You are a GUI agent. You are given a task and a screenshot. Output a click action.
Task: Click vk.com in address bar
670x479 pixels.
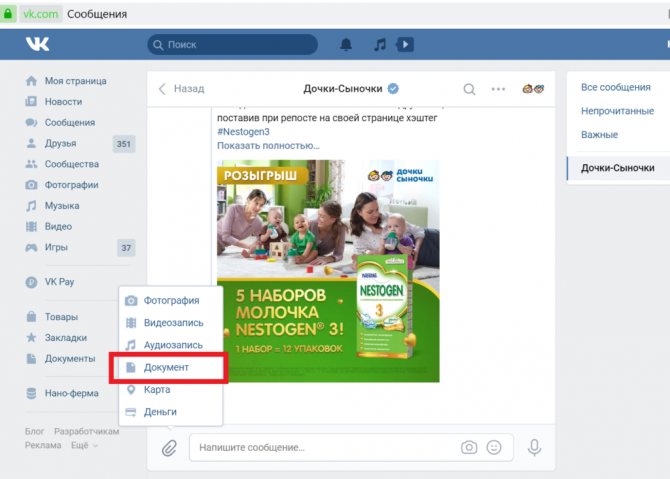[x=41, y=14]
